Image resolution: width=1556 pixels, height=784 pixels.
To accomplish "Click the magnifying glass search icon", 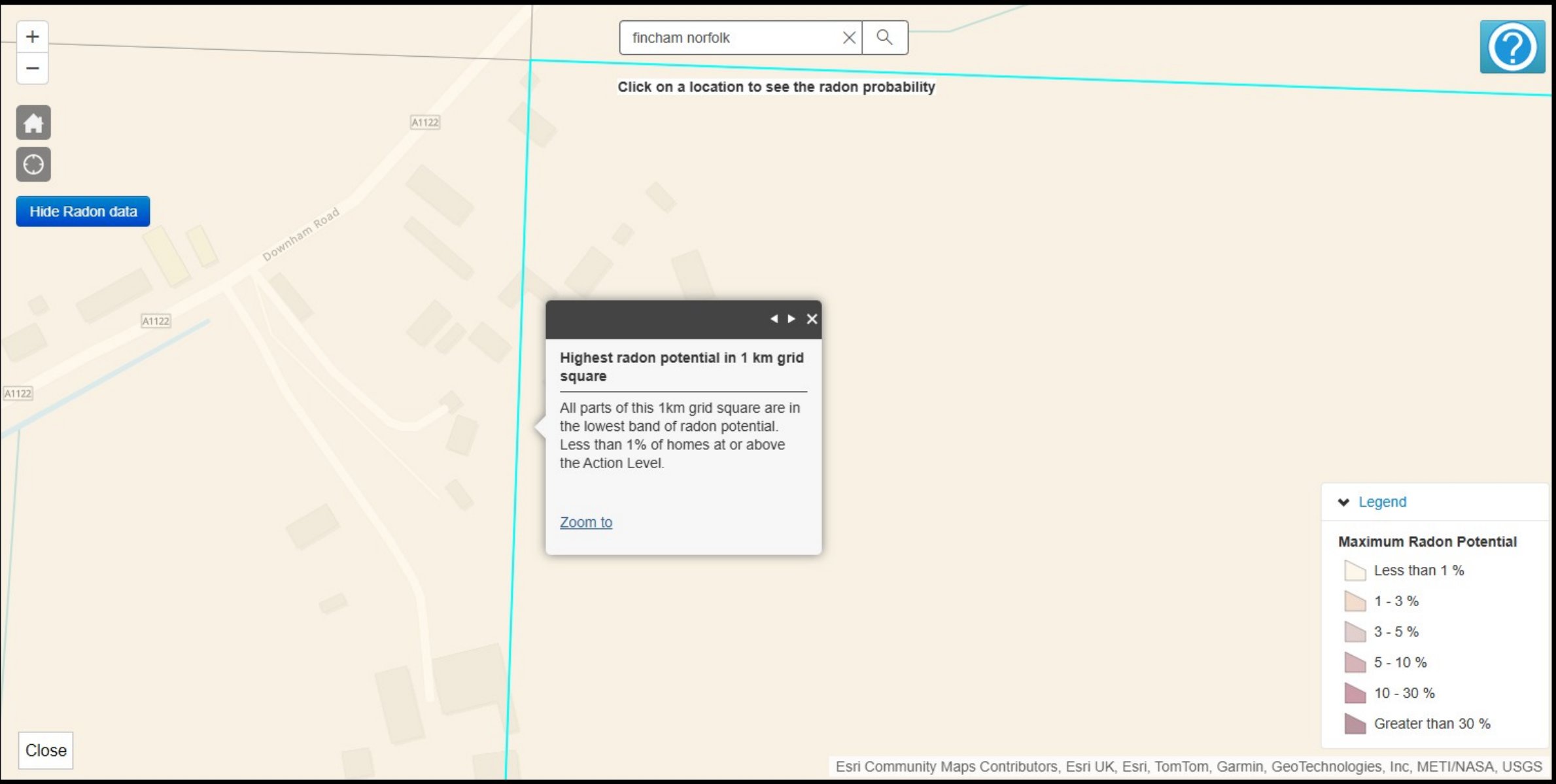I will (884, 38).
